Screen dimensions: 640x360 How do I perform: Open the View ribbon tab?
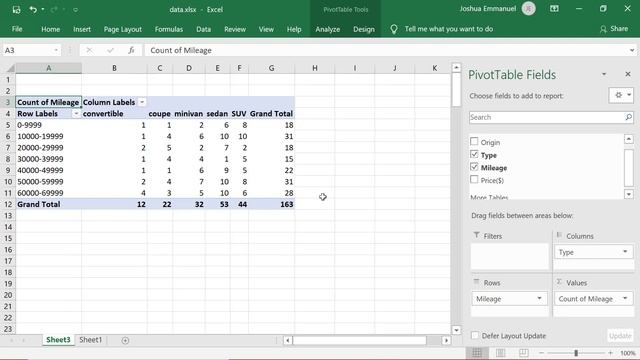[266, 29]
